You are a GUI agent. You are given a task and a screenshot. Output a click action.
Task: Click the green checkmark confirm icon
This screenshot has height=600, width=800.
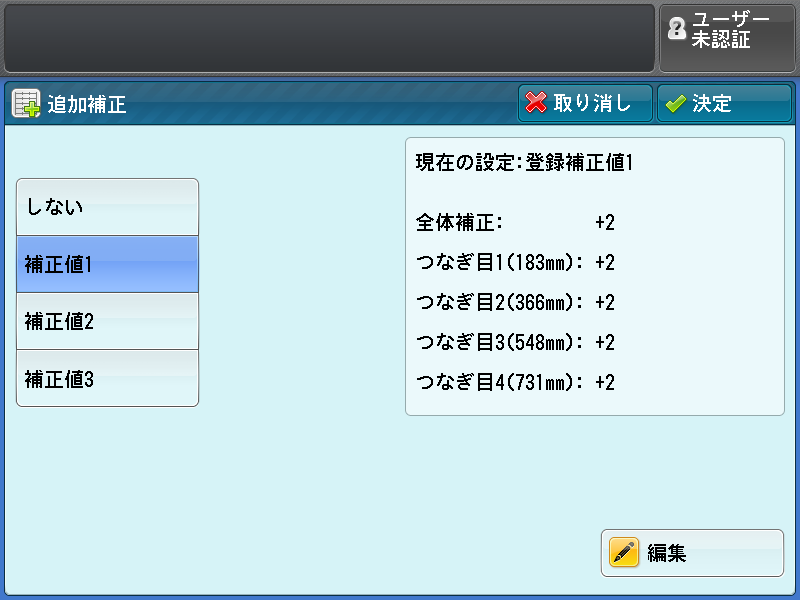point(675,104)
